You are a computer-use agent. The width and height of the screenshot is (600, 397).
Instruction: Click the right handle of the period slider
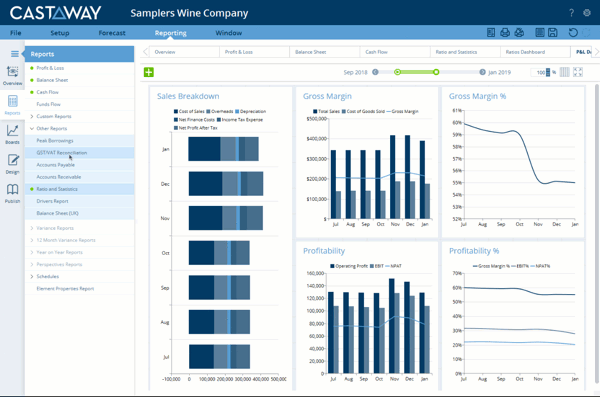[436, 72]
